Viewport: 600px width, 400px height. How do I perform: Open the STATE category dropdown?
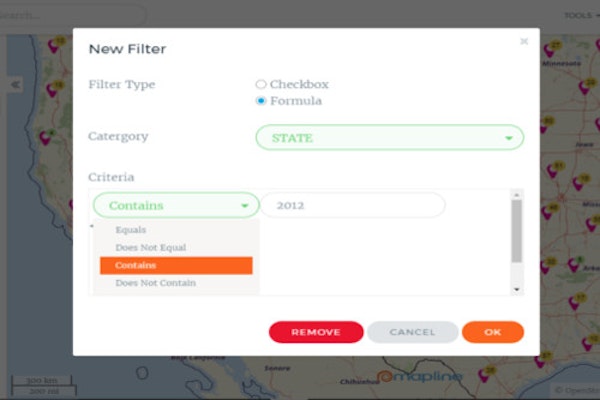coord(390,137)
